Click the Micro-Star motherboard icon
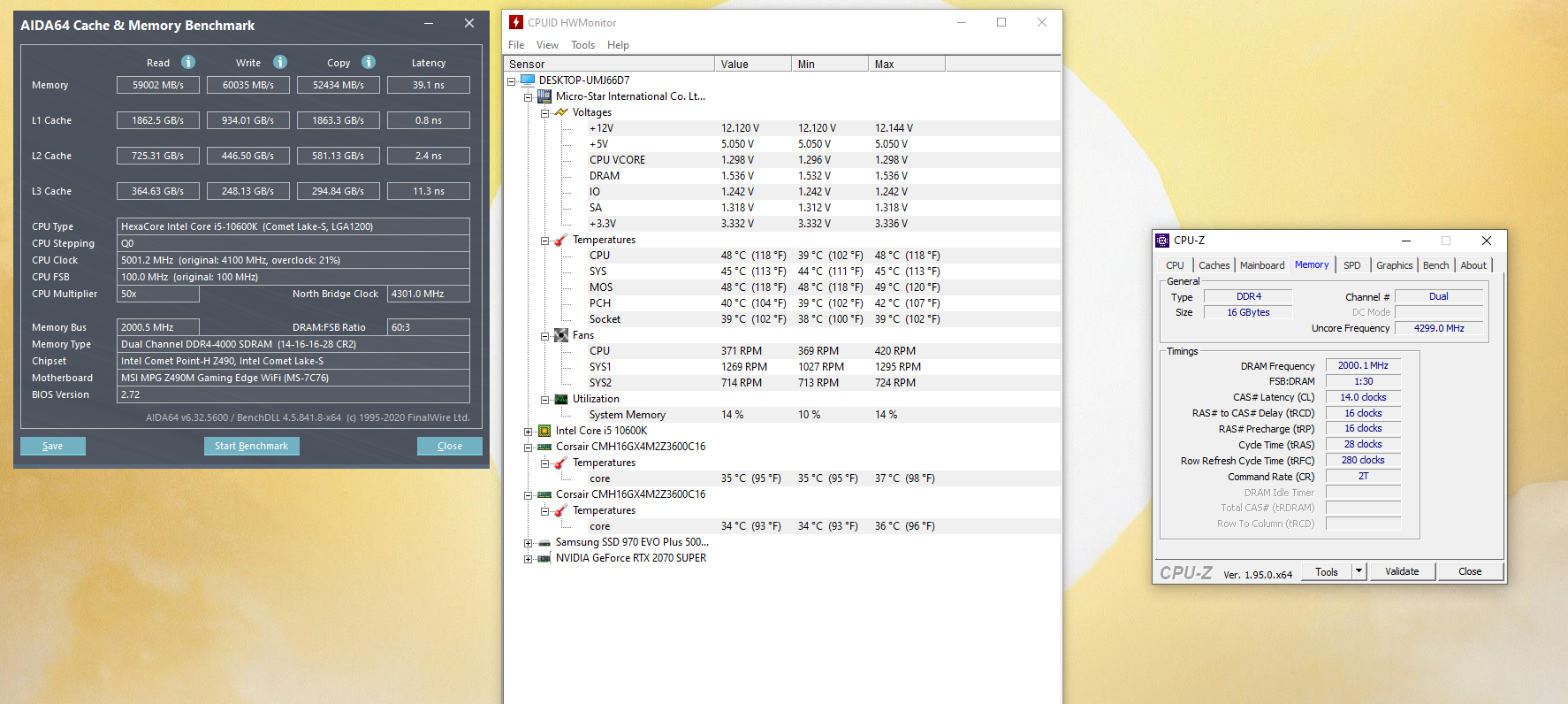The height and width of the screenshot is (704, 1568). 544,96
